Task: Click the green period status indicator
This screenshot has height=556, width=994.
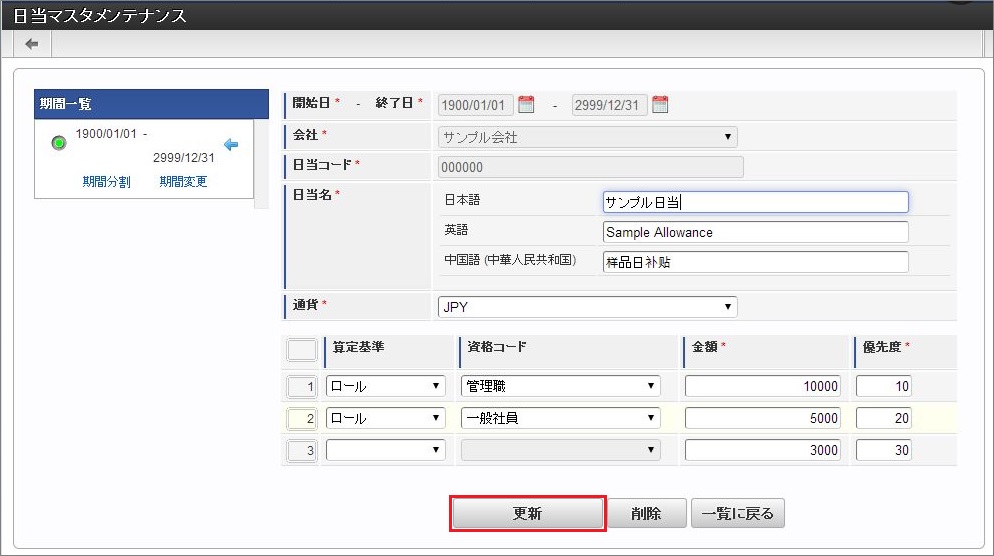Action: tap(59, 143)
